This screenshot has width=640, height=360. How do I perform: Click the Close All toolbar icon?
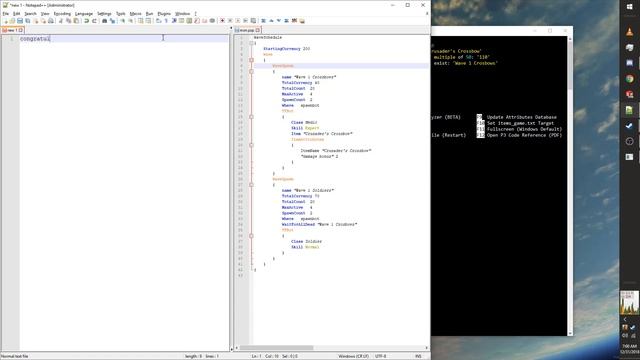(43, 20)
